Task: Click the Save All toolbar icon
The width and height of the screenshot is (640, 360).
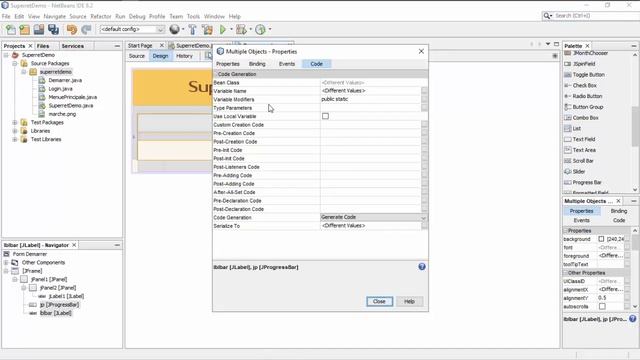Action: 53,29
